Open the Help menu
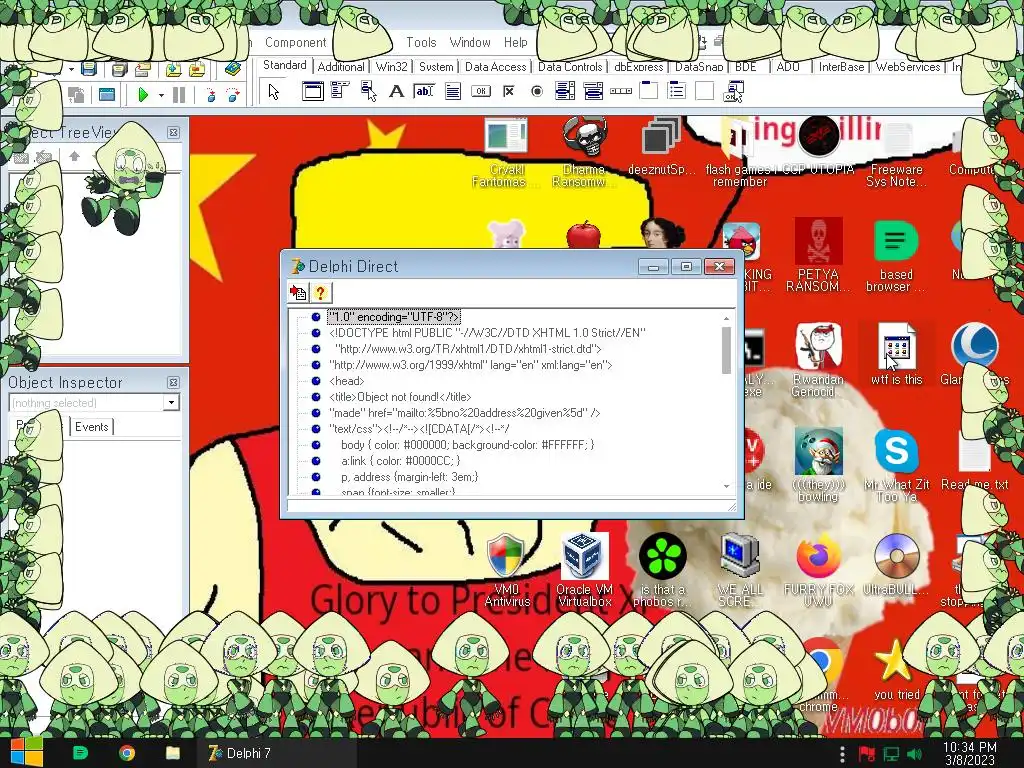 [x=515, y=42]
